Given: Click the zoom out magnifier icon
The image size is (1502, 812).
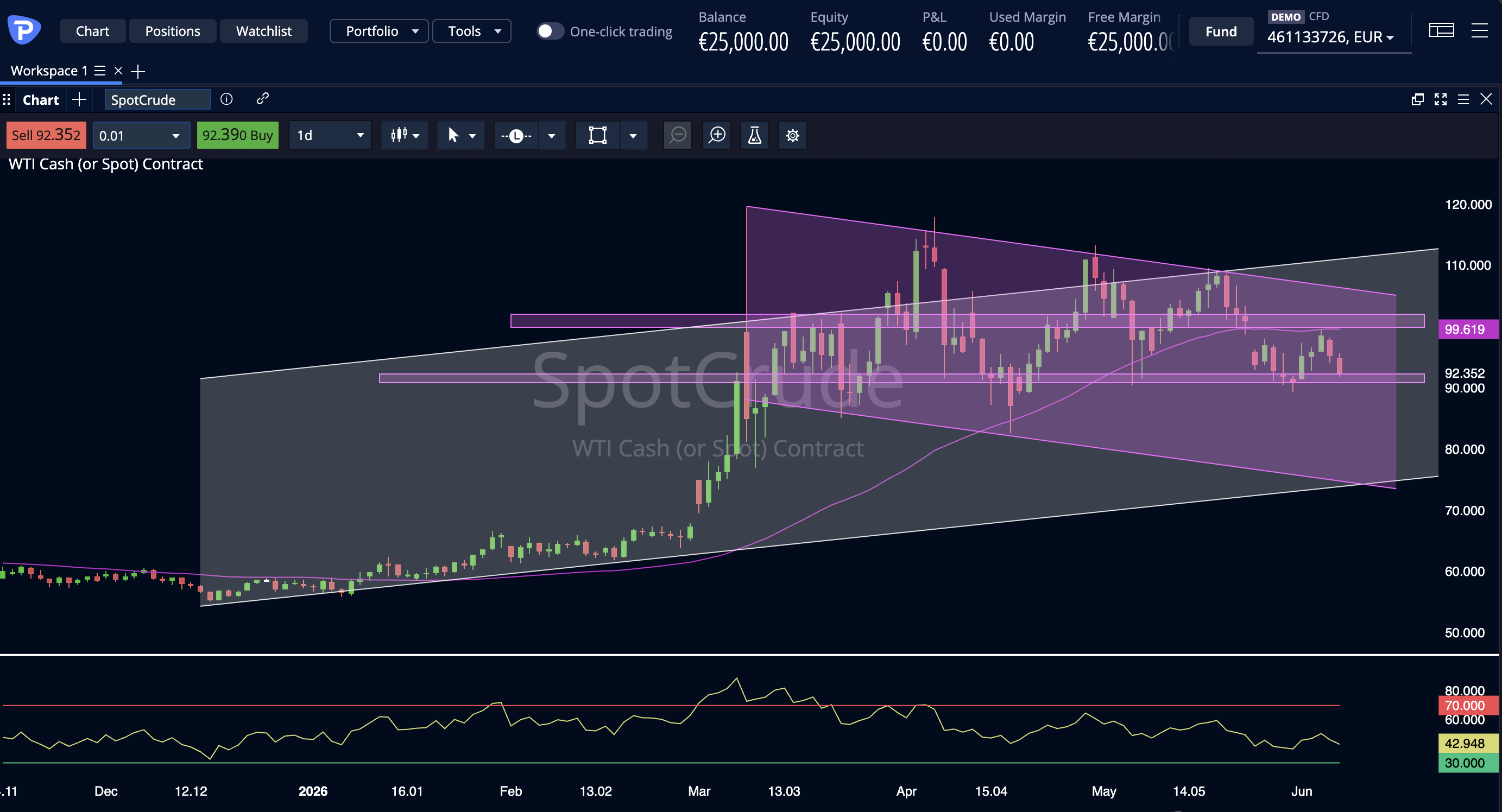Looking at the screenshot, I should pyautogui.click(x=678, y=135).
